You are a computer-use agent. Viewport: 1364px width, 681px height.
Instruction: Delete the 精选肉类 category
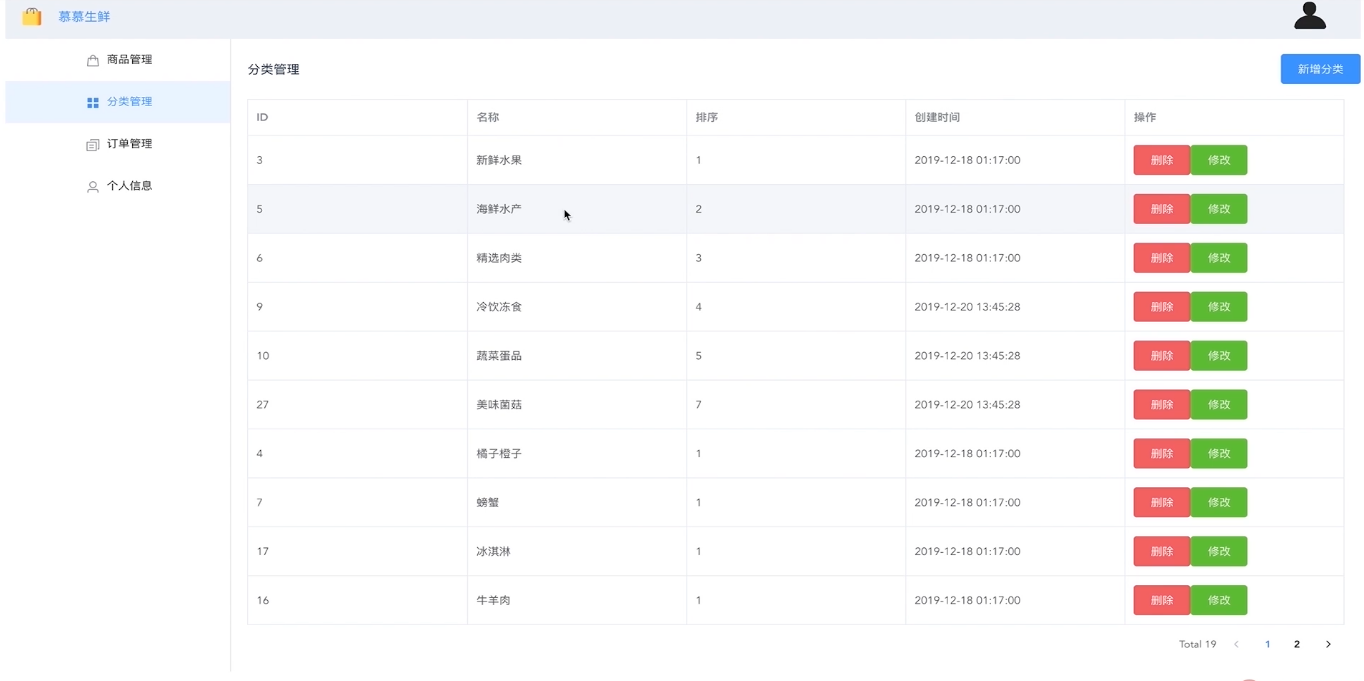click(x=1161, y=258)
